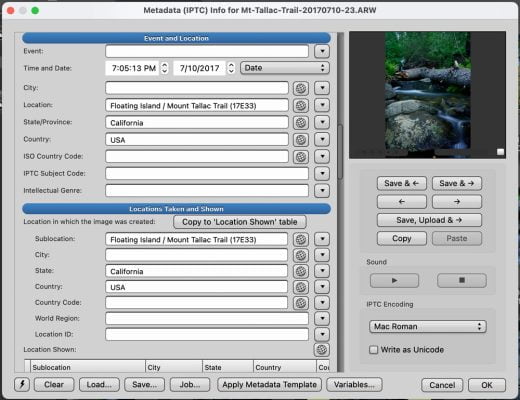The width and height of the screenshot is (520, 400).
Task: Click the Load... button
Action: coord(99,385)
